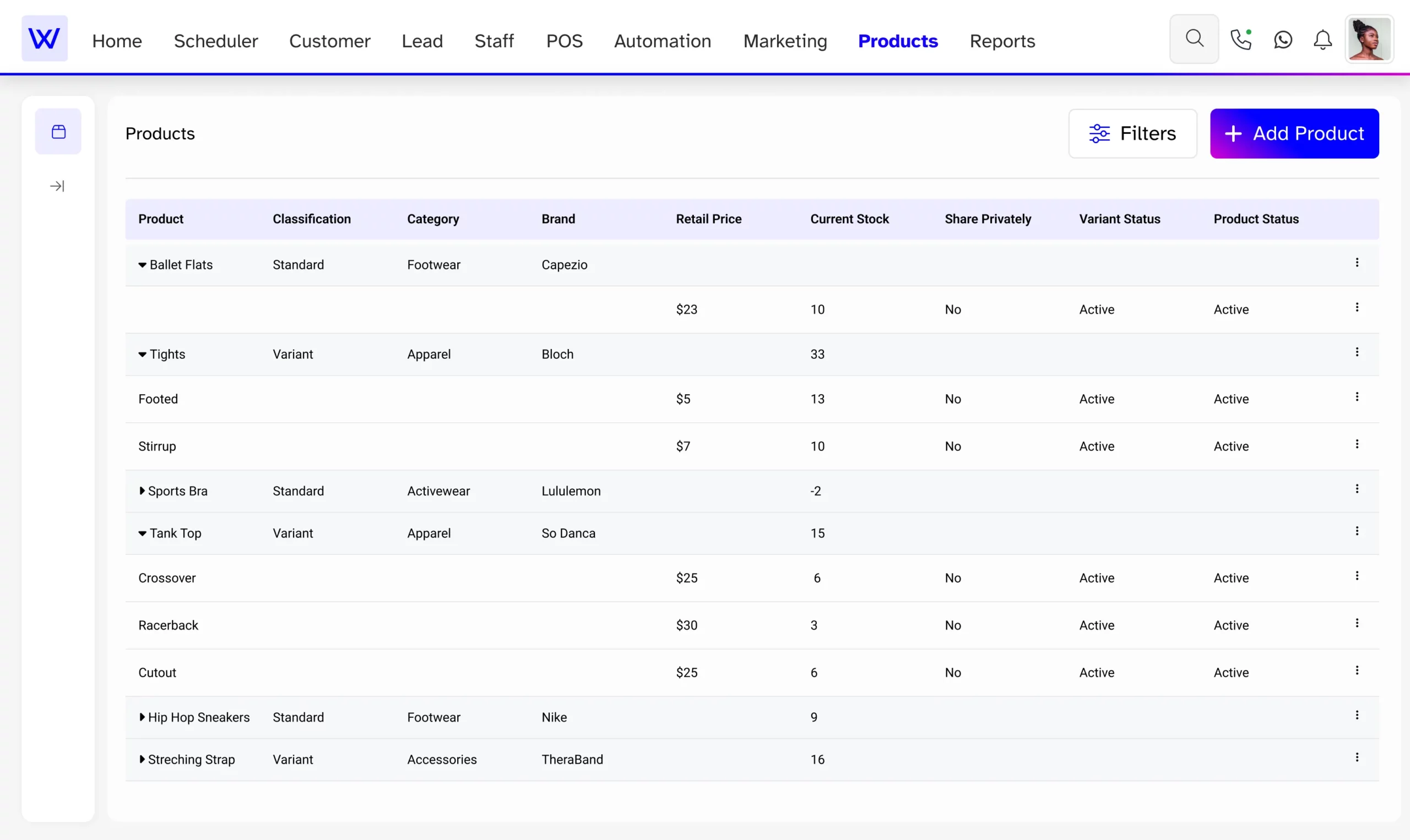
Task: Click the Products briefcase icon
Action: [58, 131]
